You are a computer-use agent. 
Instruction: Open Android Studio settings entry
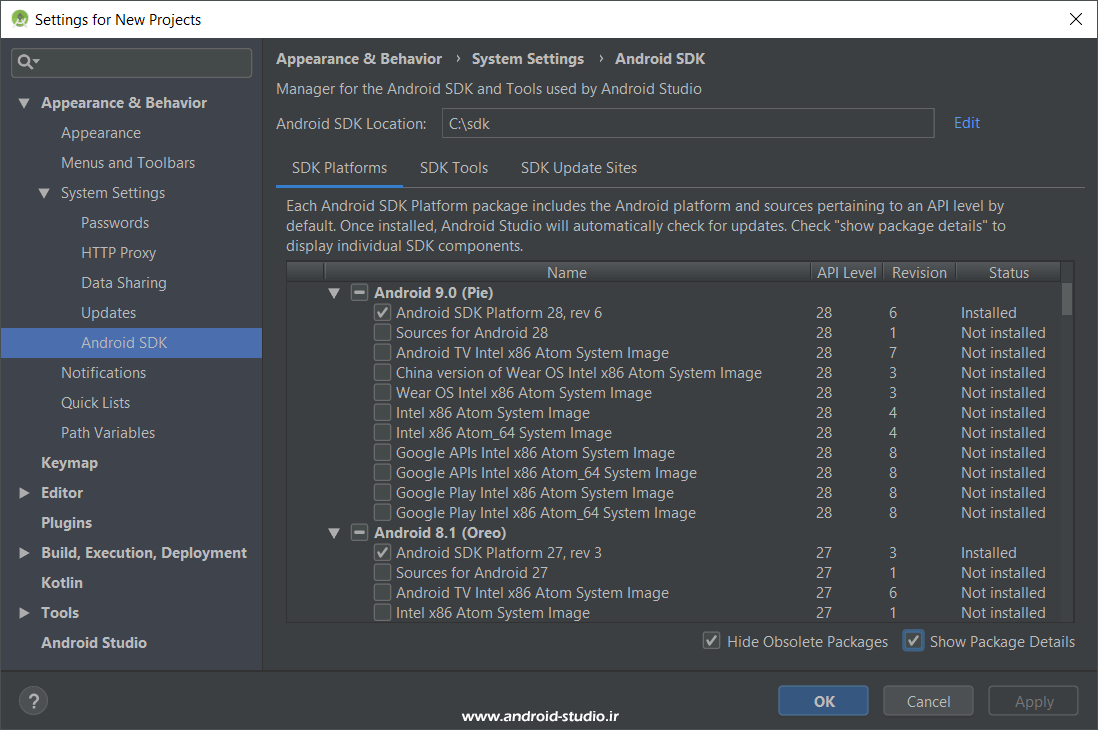coord(94,643)
